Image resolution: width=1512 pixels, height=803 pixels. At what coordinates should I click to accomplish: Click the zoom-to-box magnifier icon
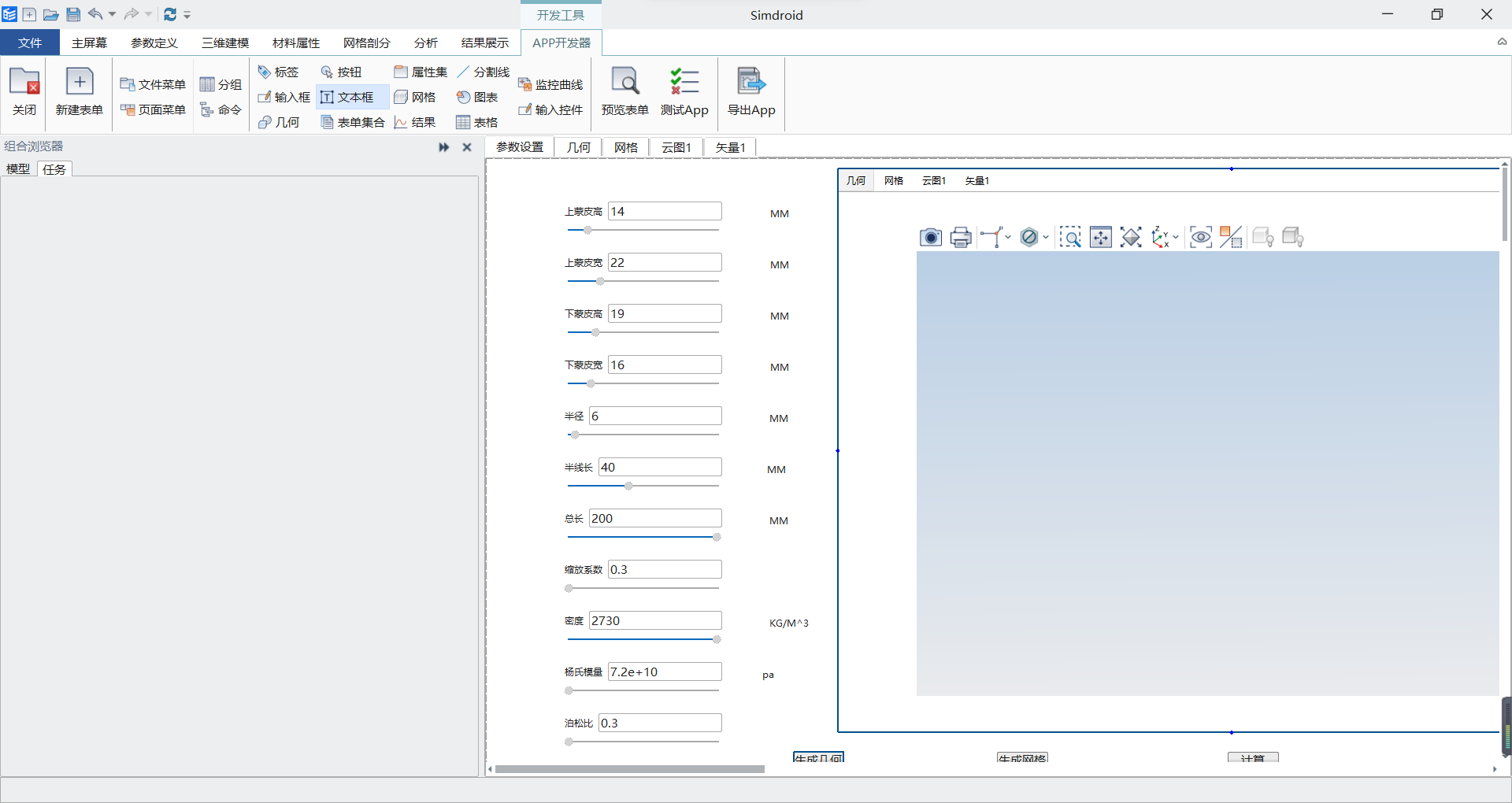point(1070,237)
